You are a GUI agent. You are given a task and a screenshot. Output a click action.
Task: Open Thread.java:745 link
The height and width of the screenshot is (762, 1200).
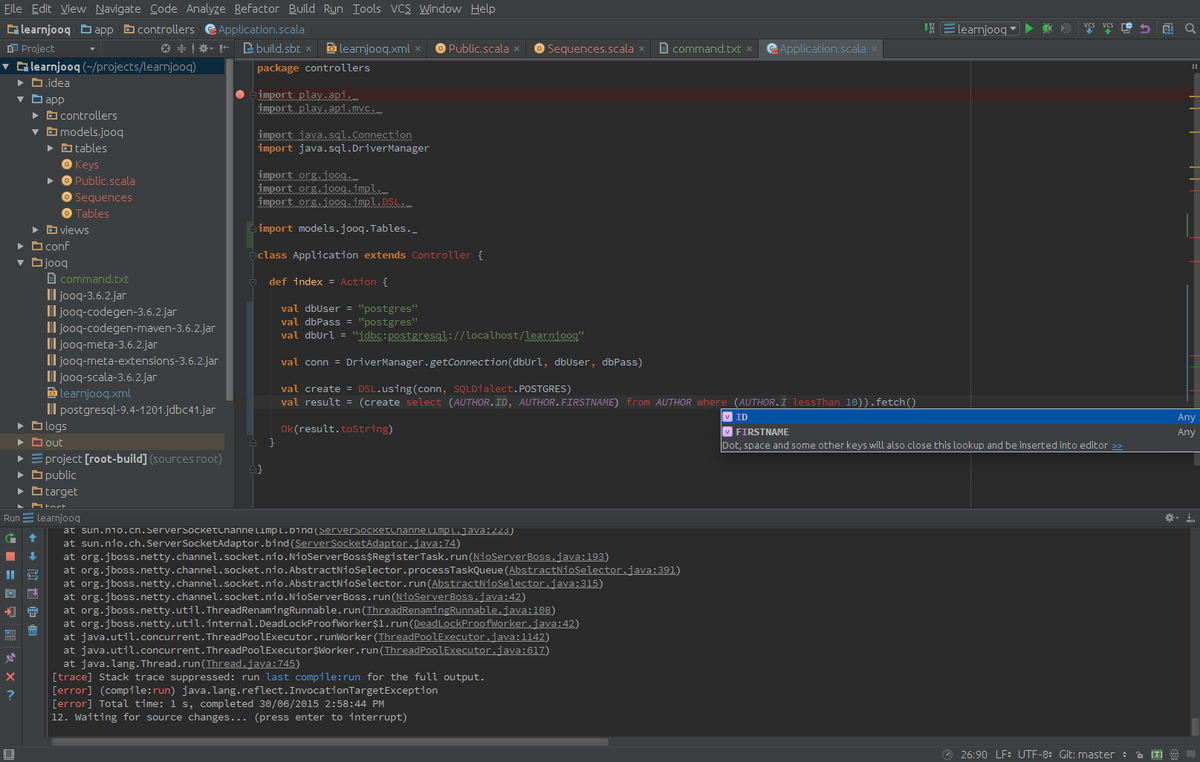(x=251, y=664)
